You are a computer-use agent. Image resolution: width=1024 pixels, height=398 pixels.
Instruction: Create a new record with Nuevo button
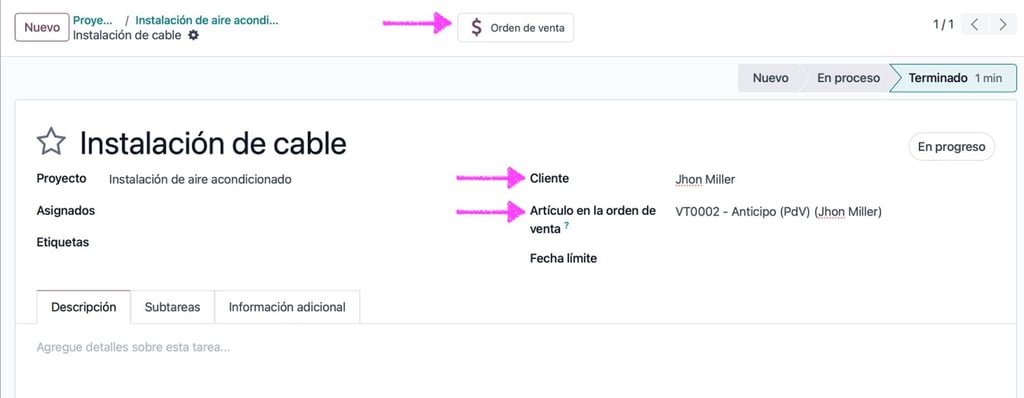click(42, 27)
